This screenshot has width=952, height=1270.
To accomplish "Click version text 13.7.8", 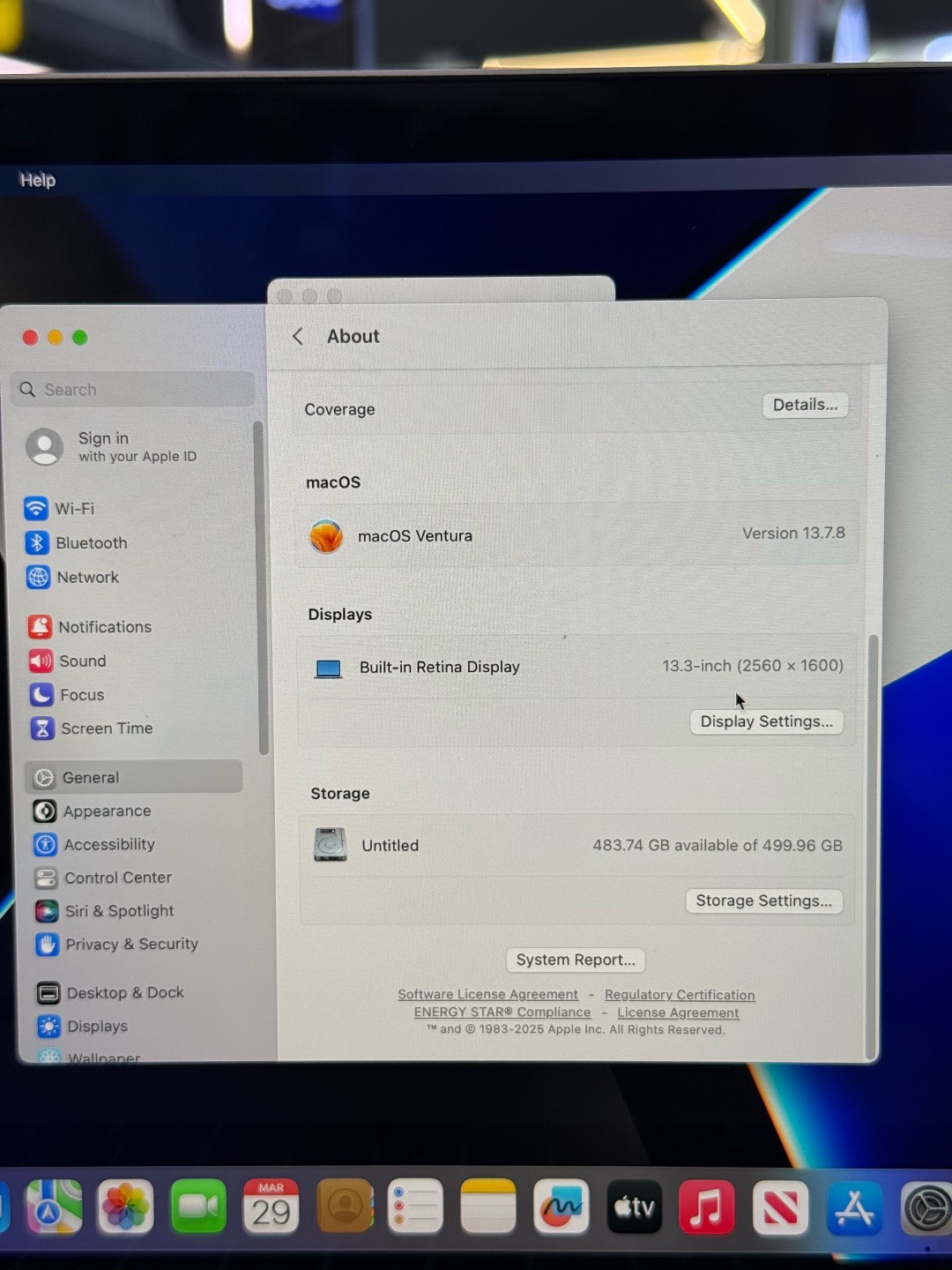I will [x=793, y=534].
